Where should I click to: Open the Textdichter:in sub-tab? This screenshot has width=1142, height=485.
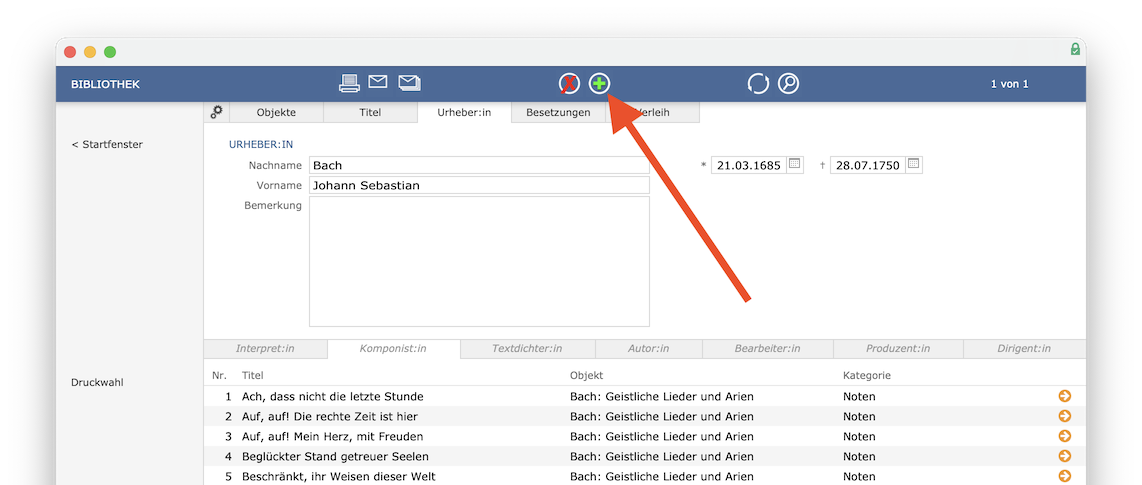pos(527,349)
